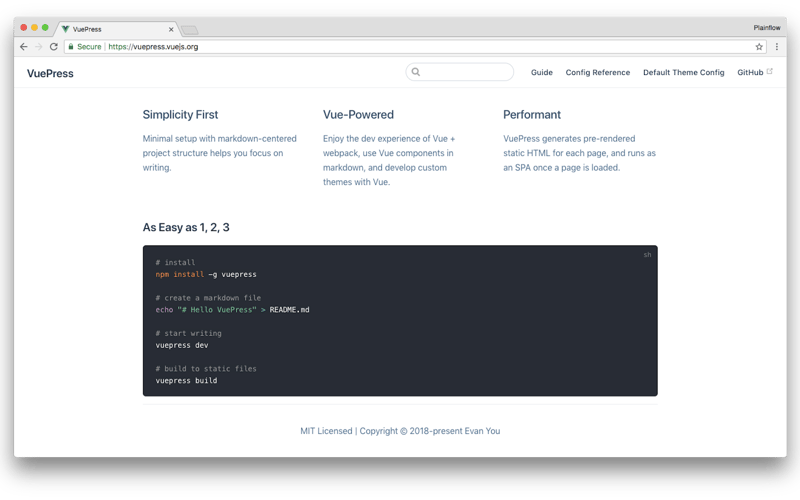800x500 pixels.
Task: Click the 'vuepress build' command
Action: pos(186,381)
